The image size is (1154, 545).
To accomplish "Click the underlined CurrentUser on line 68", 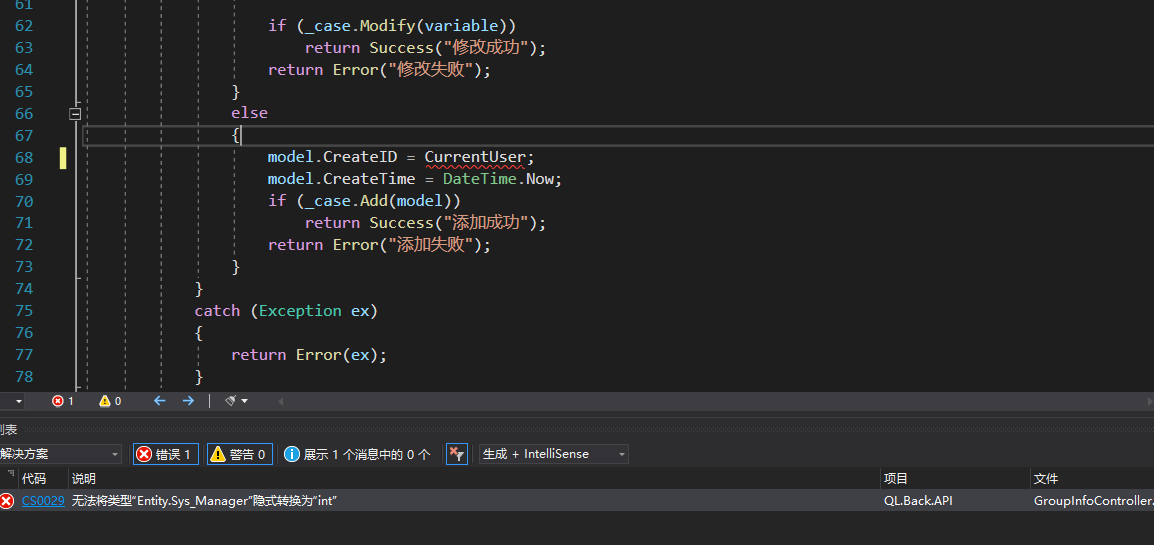I will (475, 157).
